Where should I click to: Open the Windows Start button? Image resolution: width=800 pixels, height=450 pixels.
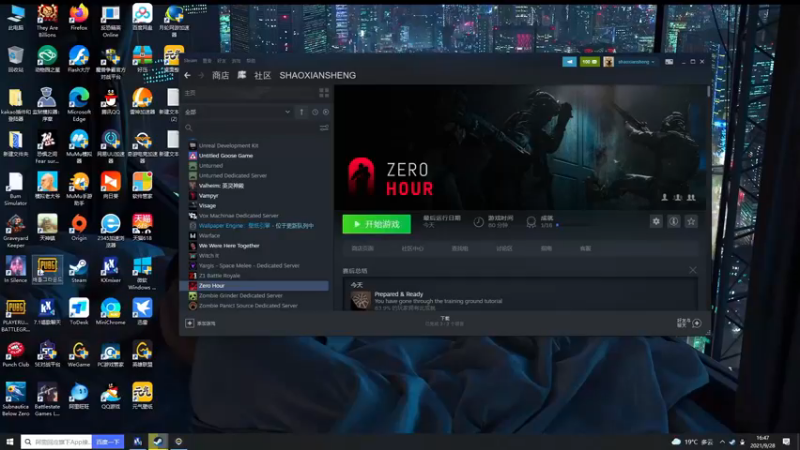click(9, 441)
